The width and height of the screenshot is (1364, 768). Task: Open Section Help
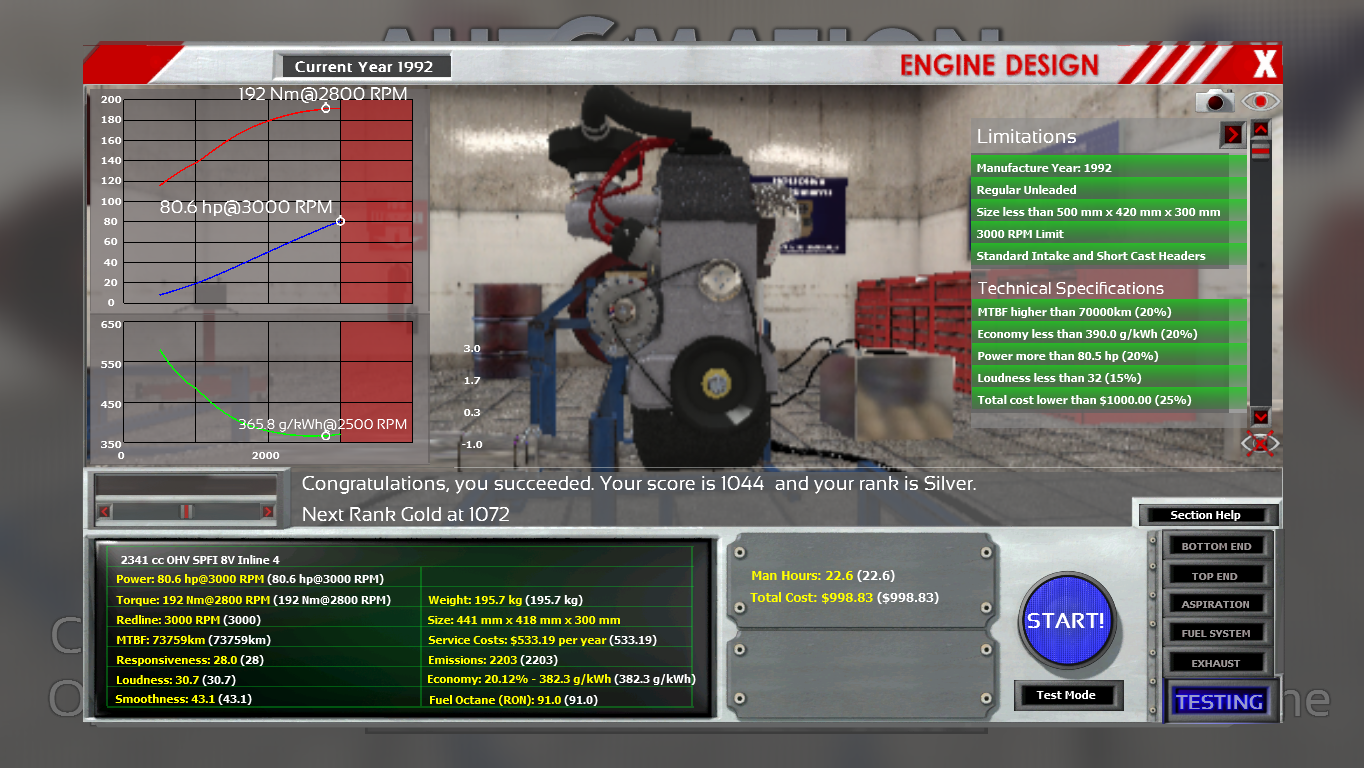(1206, 515)
